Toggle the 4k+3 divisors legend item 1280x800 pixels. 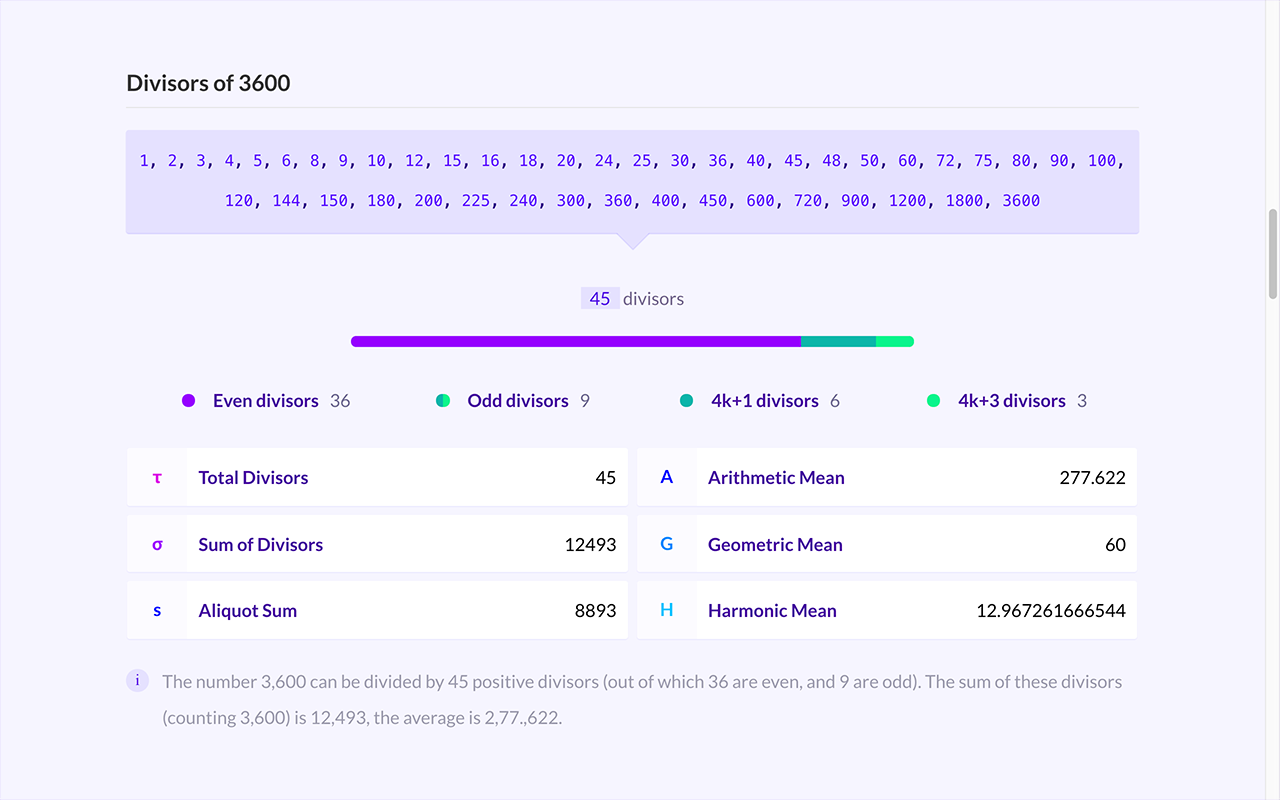1006,401
